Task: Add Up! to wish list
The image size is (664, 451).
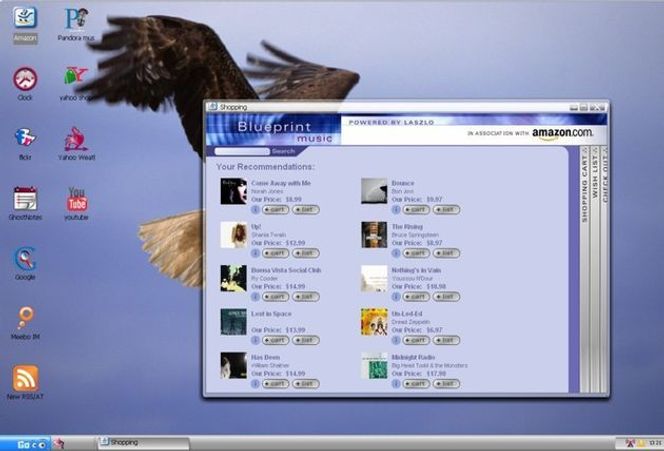Action: (x=306, y=253)
